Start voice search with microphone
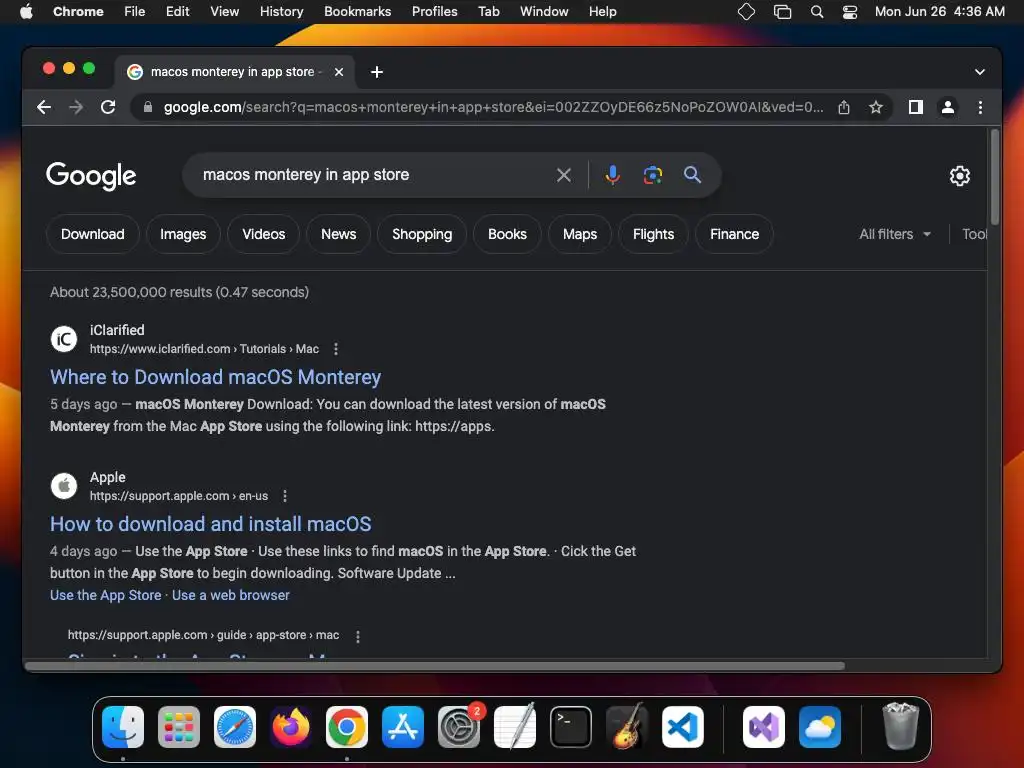The height and width of the screenshot is (768, 1024). tap(613, 175)
